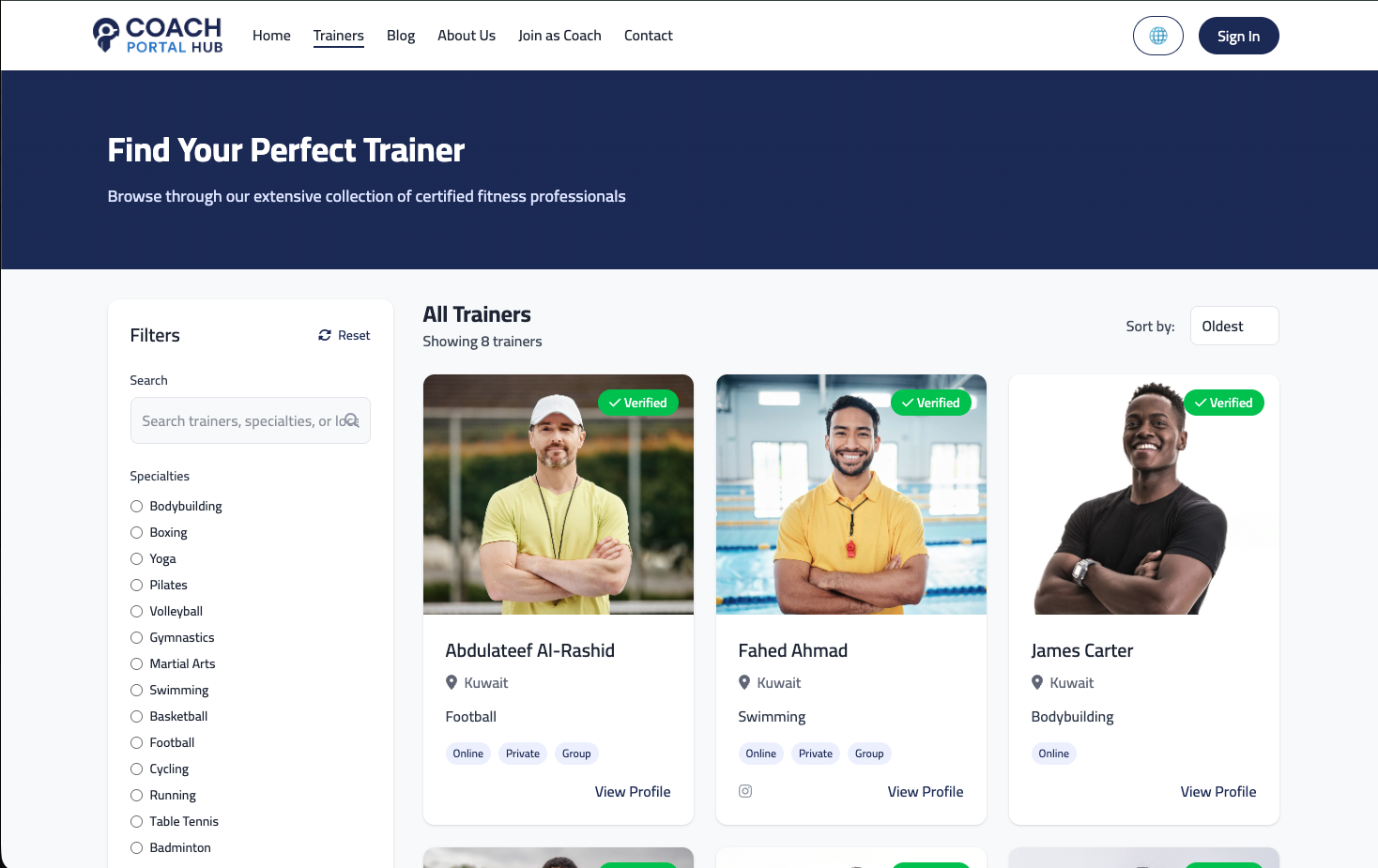Image resolution: width=1378 pixels, height=868 pixels.
Task: Click the location pin on Fahed Ahmad's card
Action: [x=744, y=682]
